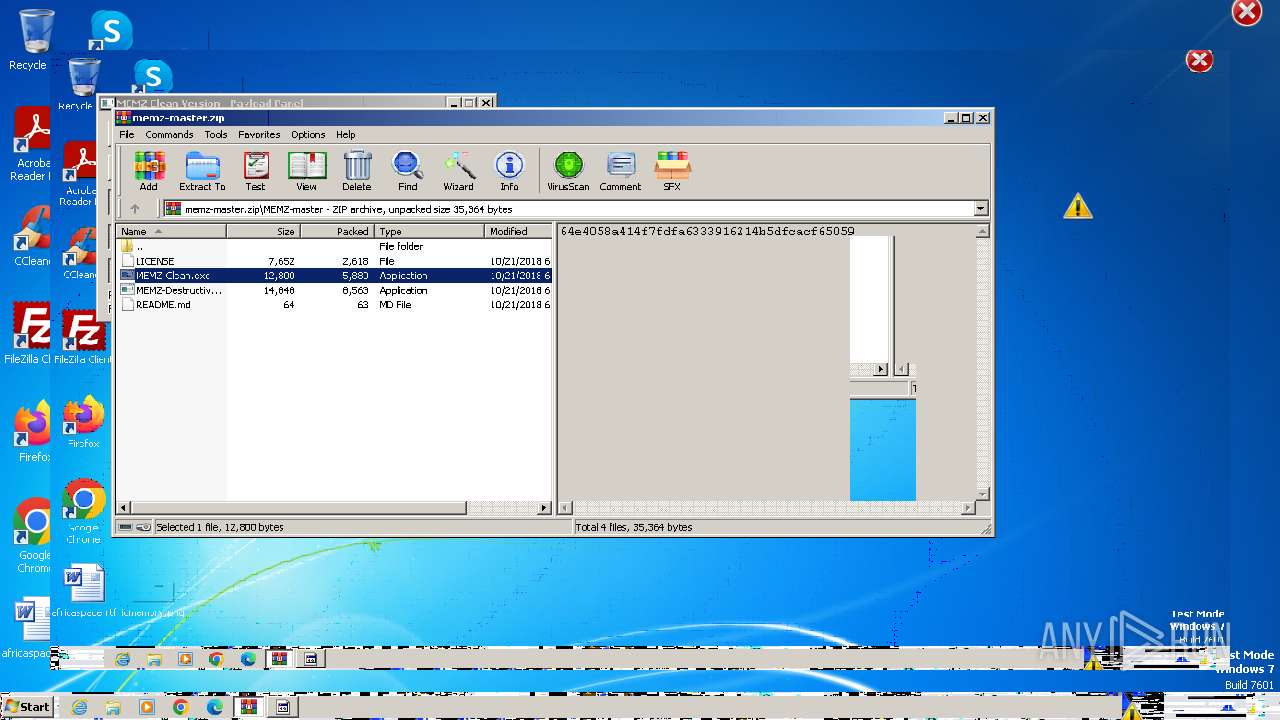Open the Options menu
The height and width of the screenshot is (720, 1280).
pos(308,134)
